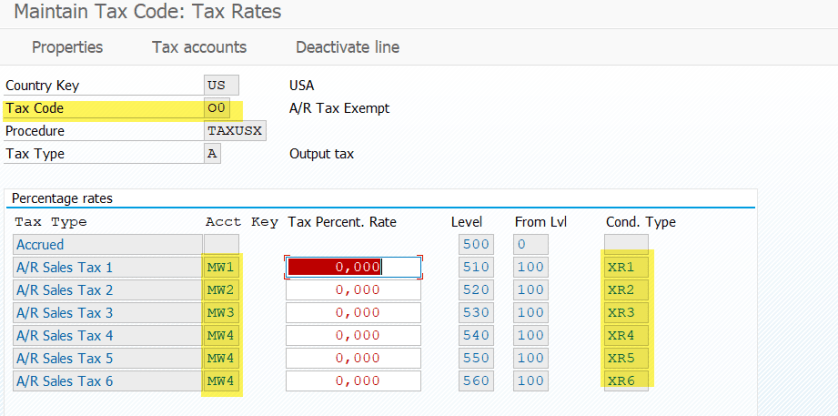Image resolution: width=838 pixels, height=416 pixels.
Task: Open the Properties toolbar button
Action: tap(67, 47)
